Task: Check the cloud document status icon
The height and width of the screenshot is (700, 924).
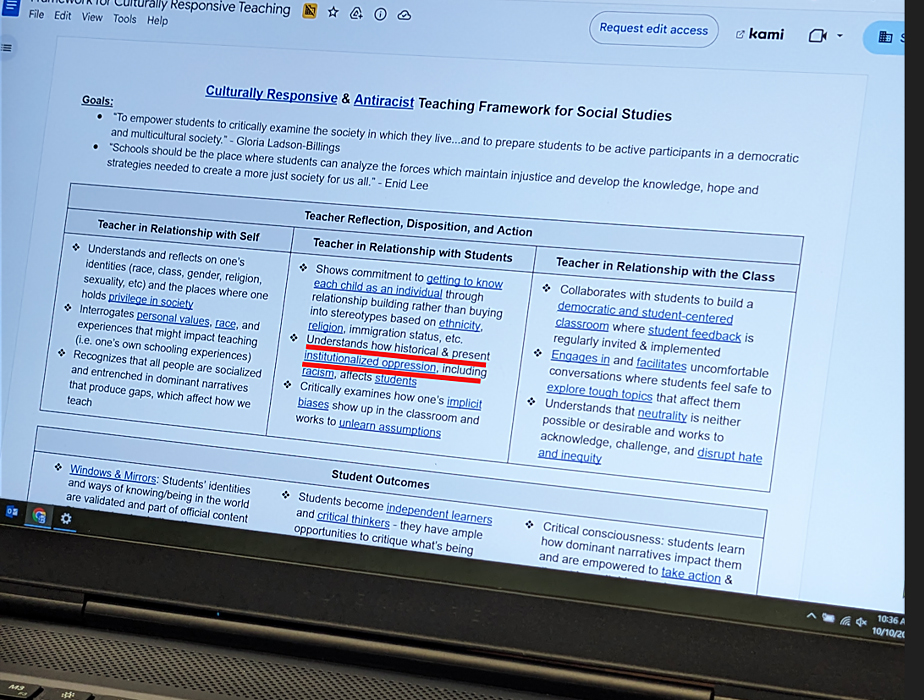Action: pos(404,16)
